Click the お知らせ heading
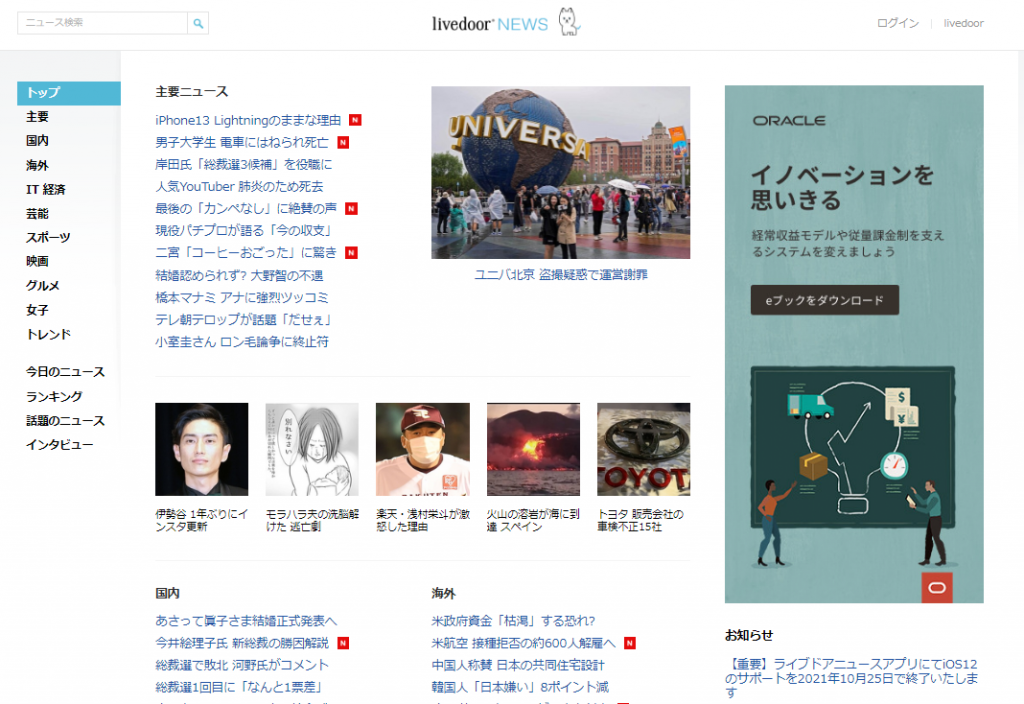 click(x=749, y=635)
